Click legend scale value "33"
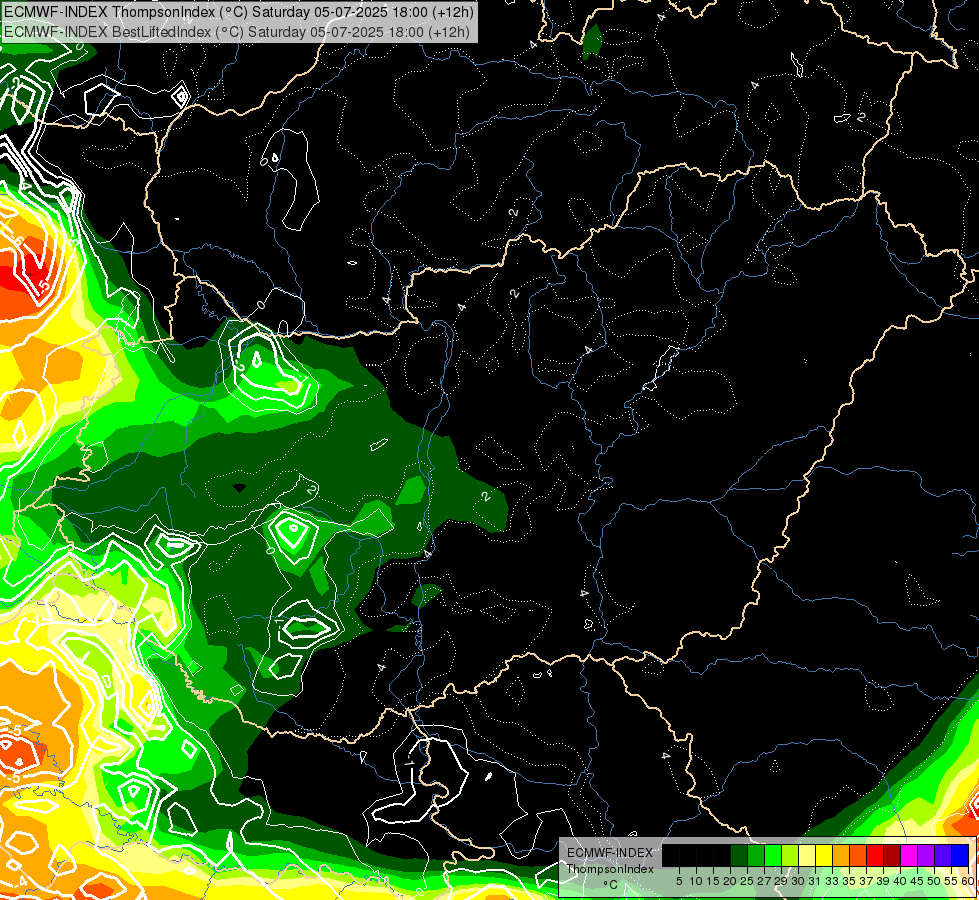This screenshot has width=979, height=900. 832,881
